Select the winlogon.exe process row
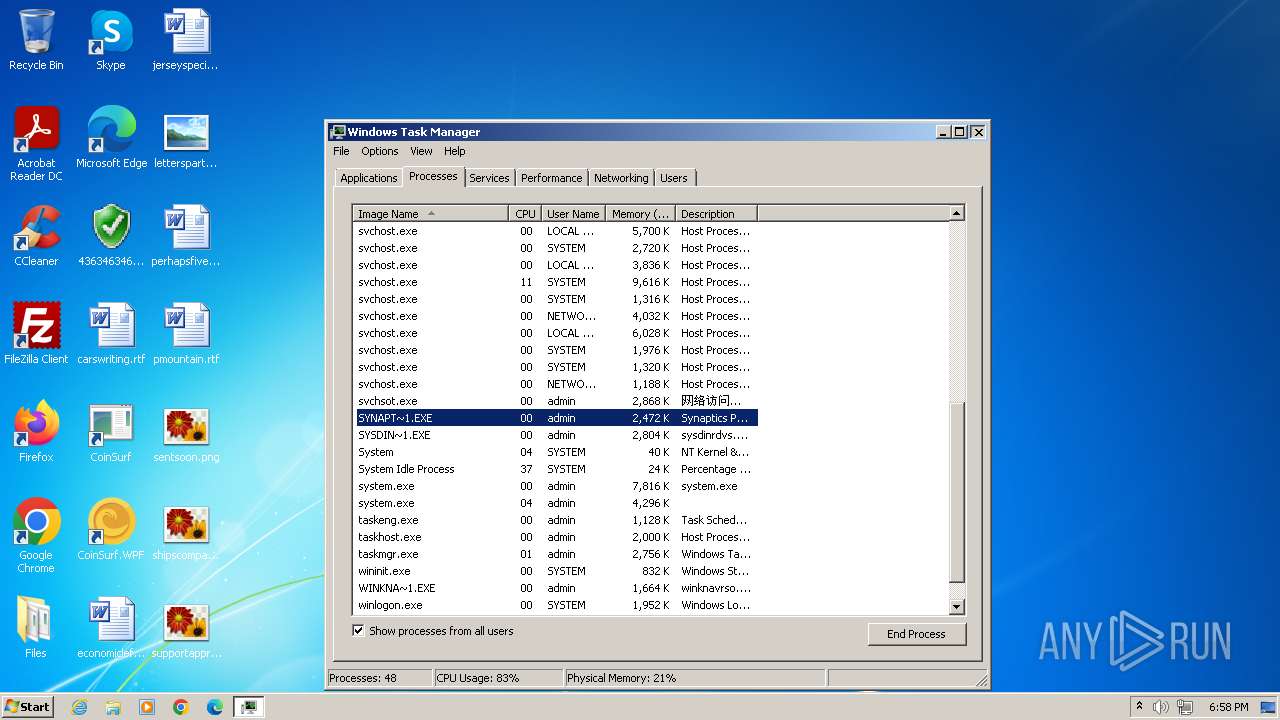The width and height of the screenshot is (1280, 720). 555,605
